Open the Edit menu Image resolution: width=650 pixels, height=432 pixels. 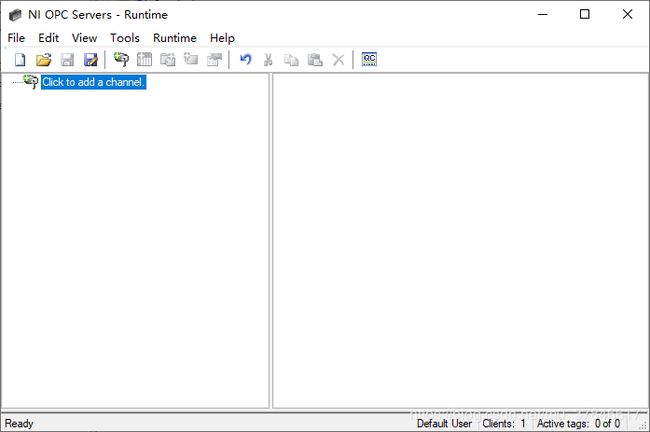pyautogui.click(x=49, y=38)
